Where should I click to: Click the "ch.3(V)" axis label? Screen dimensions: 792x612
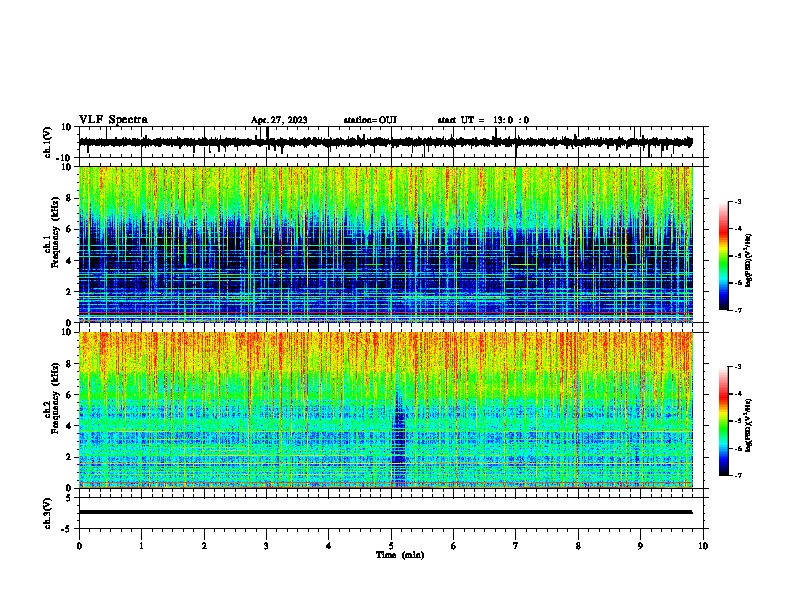[48, 513]
